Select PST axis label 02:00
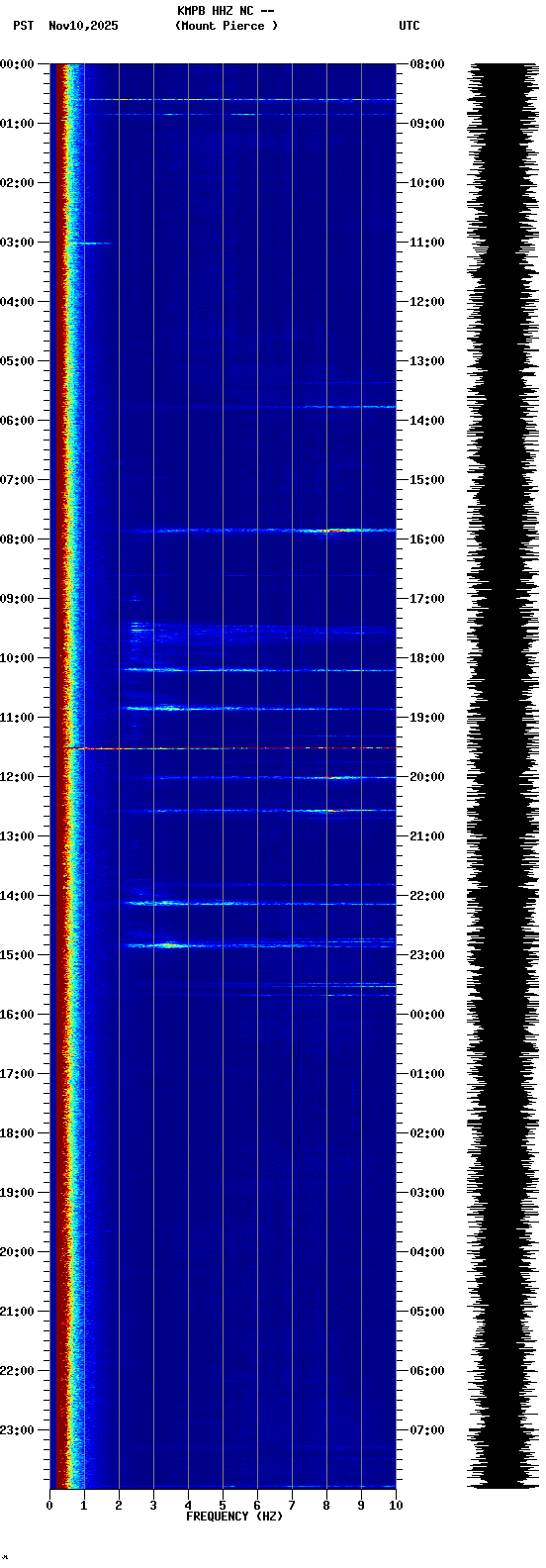This screenshot has height=1568, width=546. 18,183
